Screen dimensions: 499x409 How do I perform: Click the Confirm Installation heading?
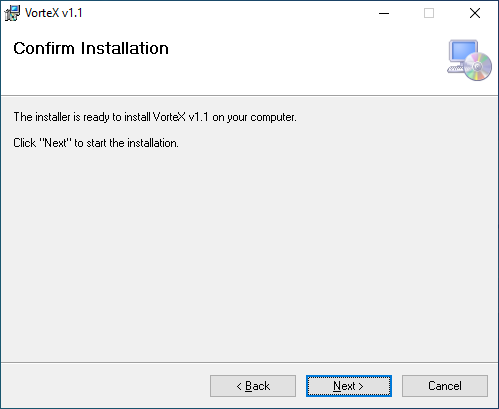[x=91, y=48]
